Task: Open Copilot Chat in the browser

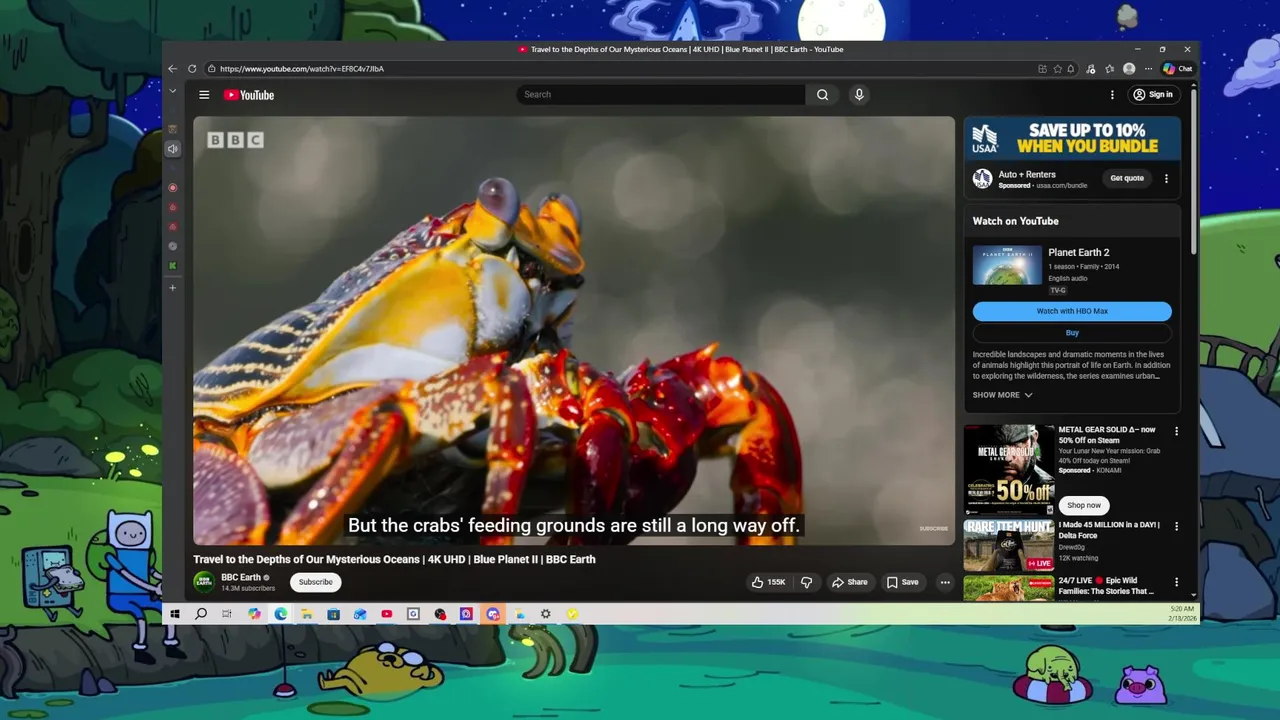Action: 1177,69
